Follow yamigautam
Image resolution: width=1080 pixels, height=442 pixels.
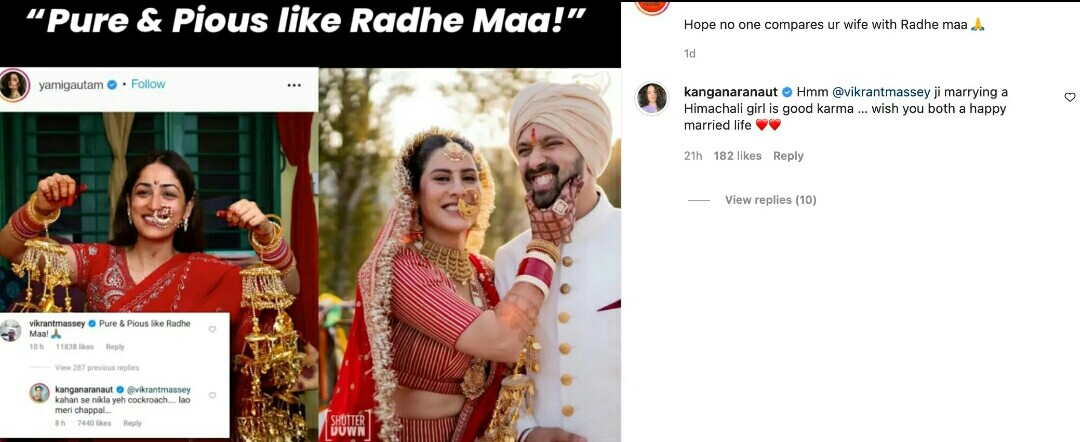point(148,84)
